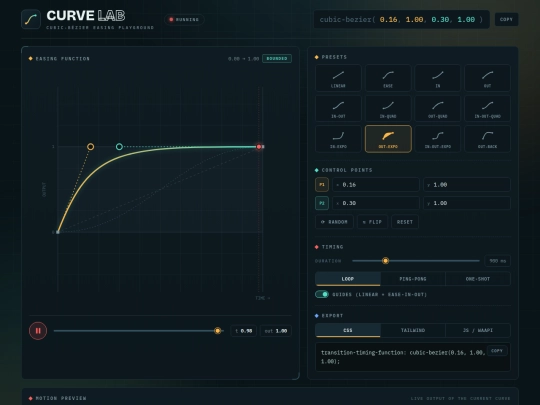This screenshot has width=540, height=405.
Task: Edit the P1 x value field
Action: tap(376, 185)
